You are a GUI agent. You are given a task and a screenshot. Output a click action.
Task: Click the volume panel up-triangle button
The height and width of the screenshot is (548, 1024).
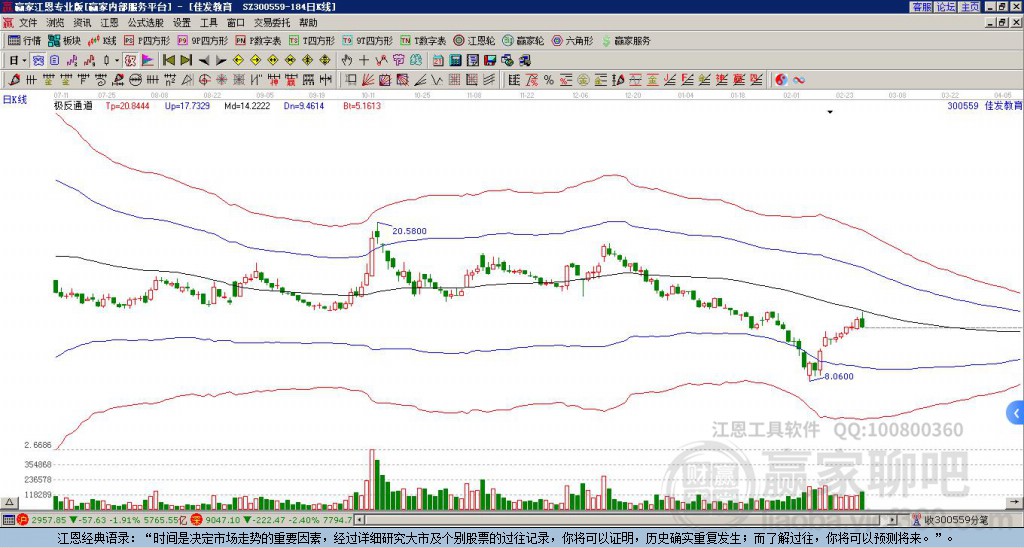(x=9, y=502)
